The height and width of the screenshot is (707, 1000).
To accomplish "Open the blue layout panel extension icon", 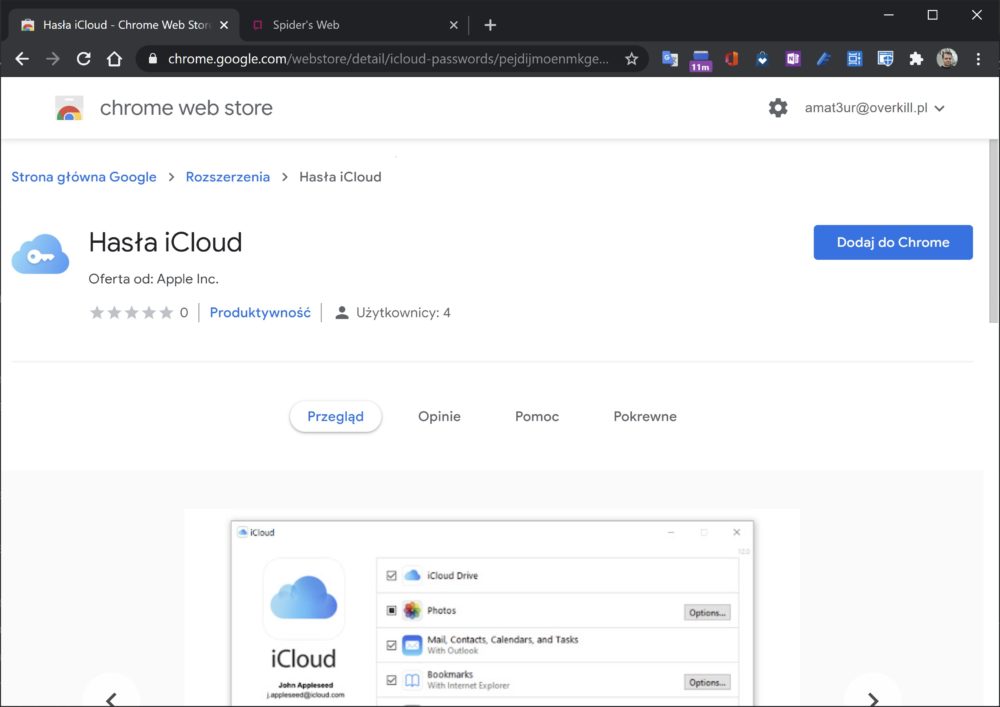I will click(x=855, y=59).
